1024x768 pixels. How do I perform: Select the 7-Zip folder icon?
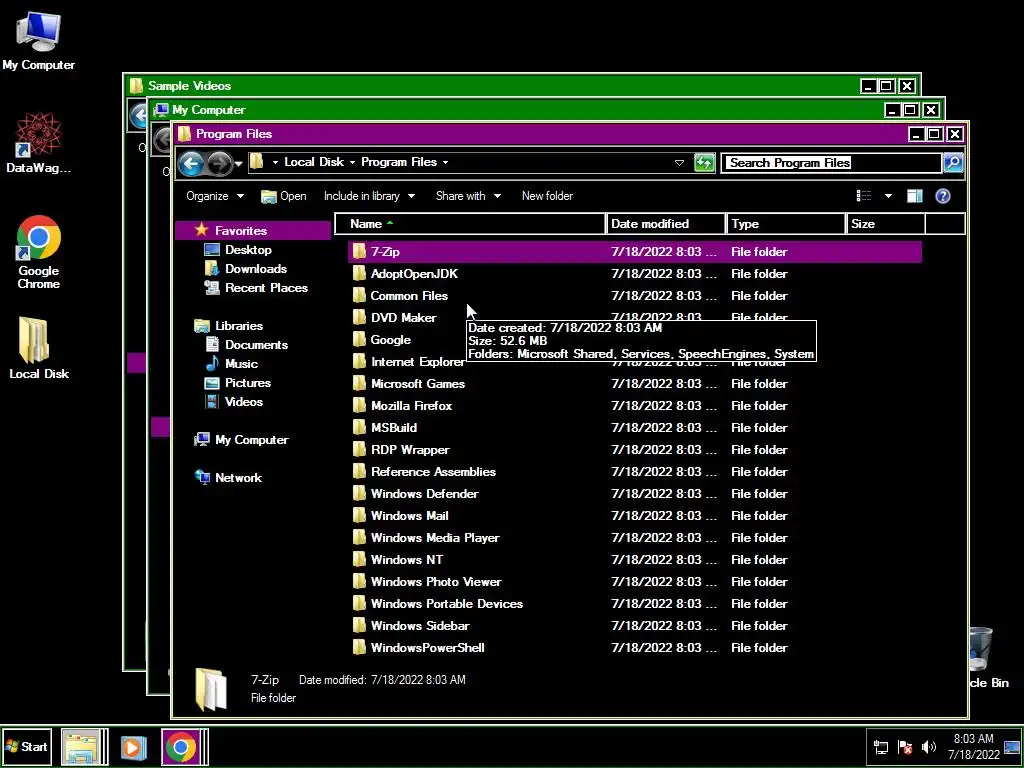pos(359,251)
